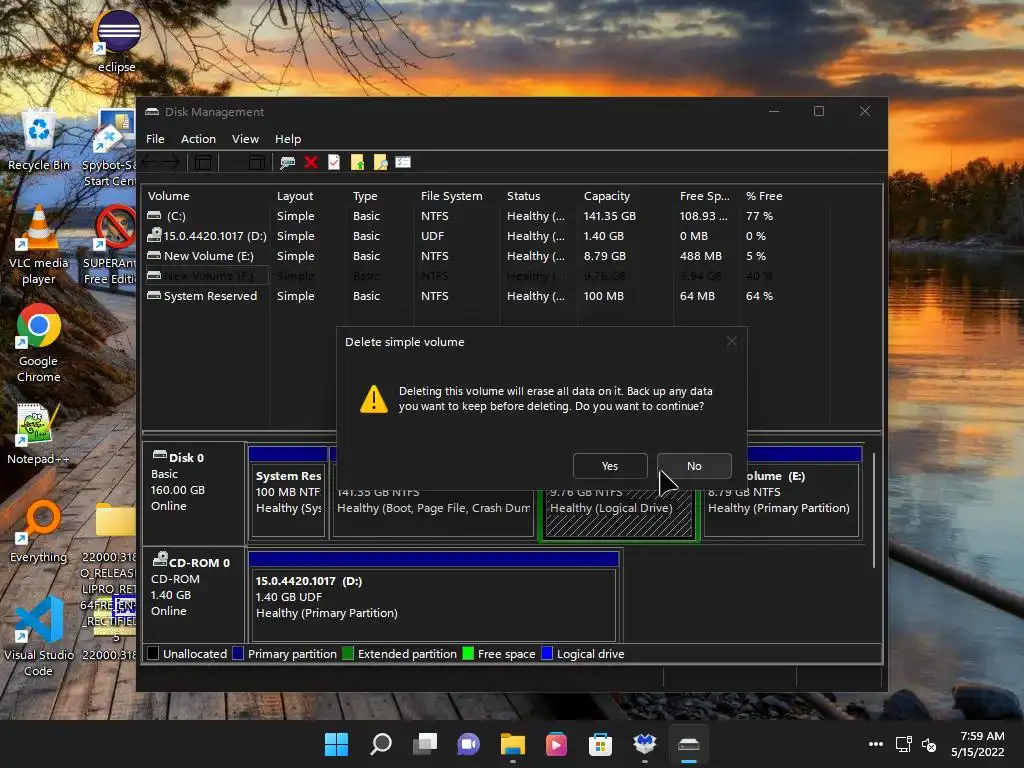Image resolution: width=1024 pixels, height=768 pixels.
Task: Click the Free space legend green swatch
Action: (x=468, y=654)
